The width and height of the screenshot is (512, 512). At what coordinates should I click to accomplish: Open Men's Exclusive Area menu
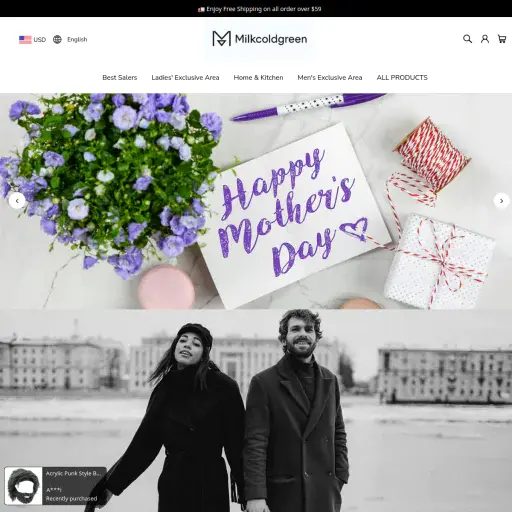click(x=330, y=78)
